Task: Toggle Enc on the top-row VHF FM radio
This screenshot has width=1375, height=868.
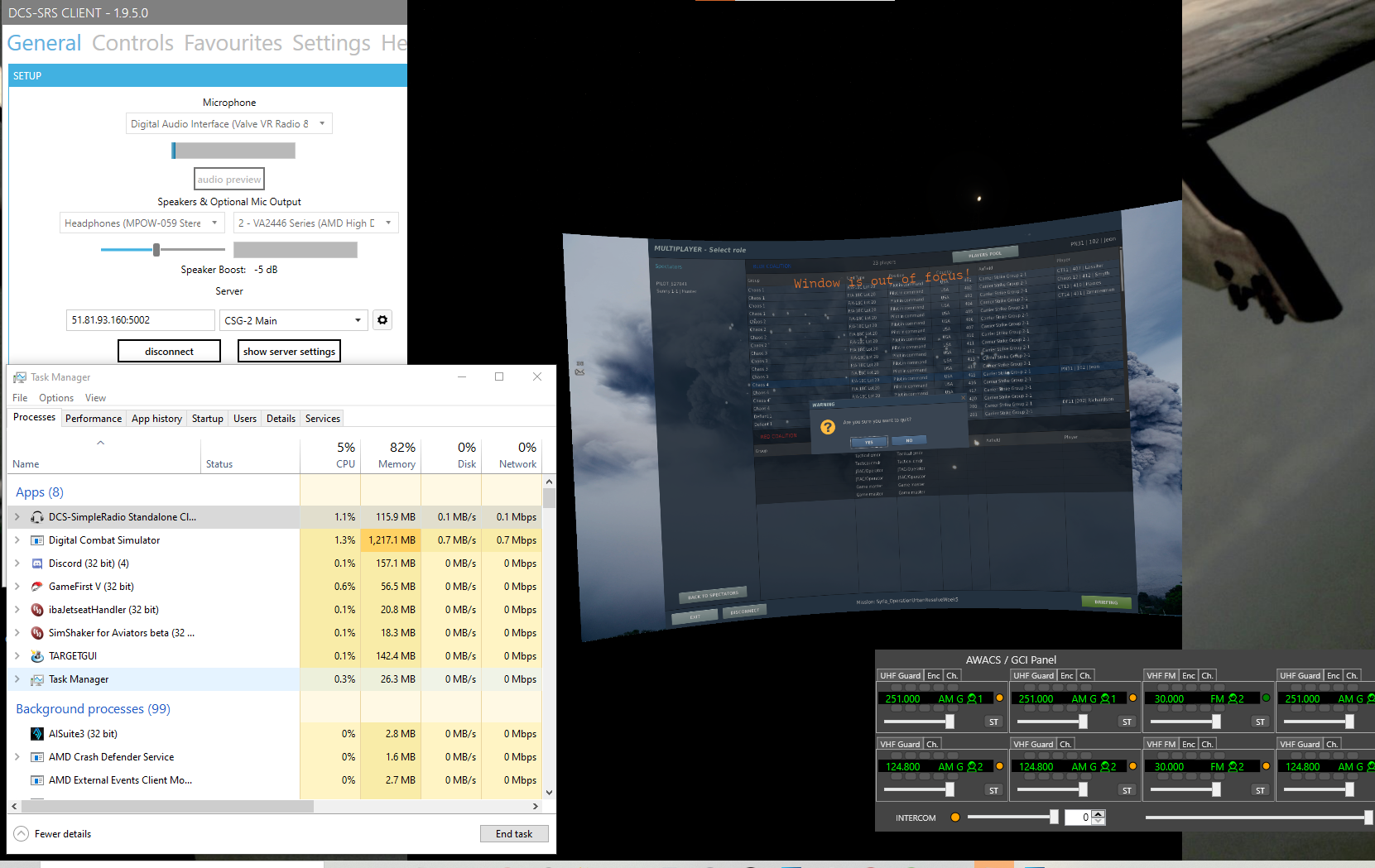Action: click(x=1189, y=676)
